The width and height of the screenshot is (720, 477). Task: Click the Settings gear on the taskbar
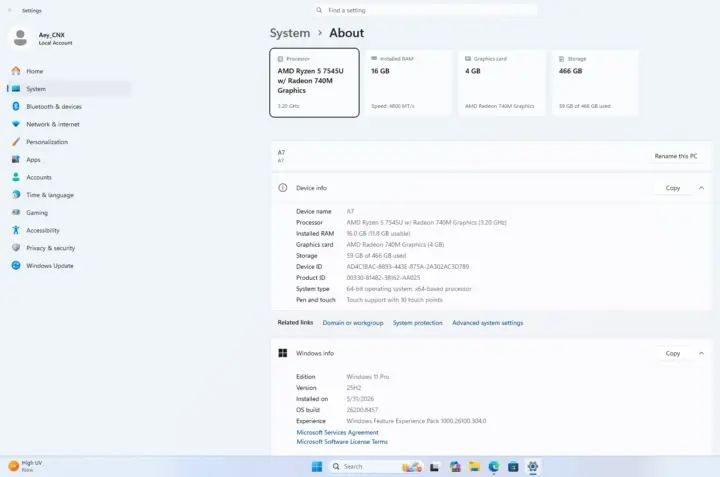533,467
